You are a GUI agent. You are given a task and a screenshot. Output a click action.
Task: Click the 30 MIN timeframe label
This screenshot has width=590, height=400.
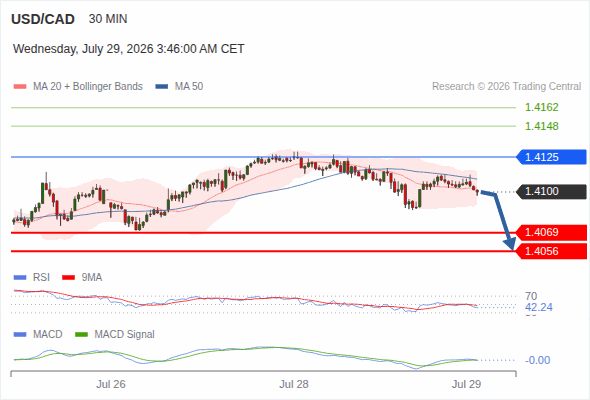(108, 19)
